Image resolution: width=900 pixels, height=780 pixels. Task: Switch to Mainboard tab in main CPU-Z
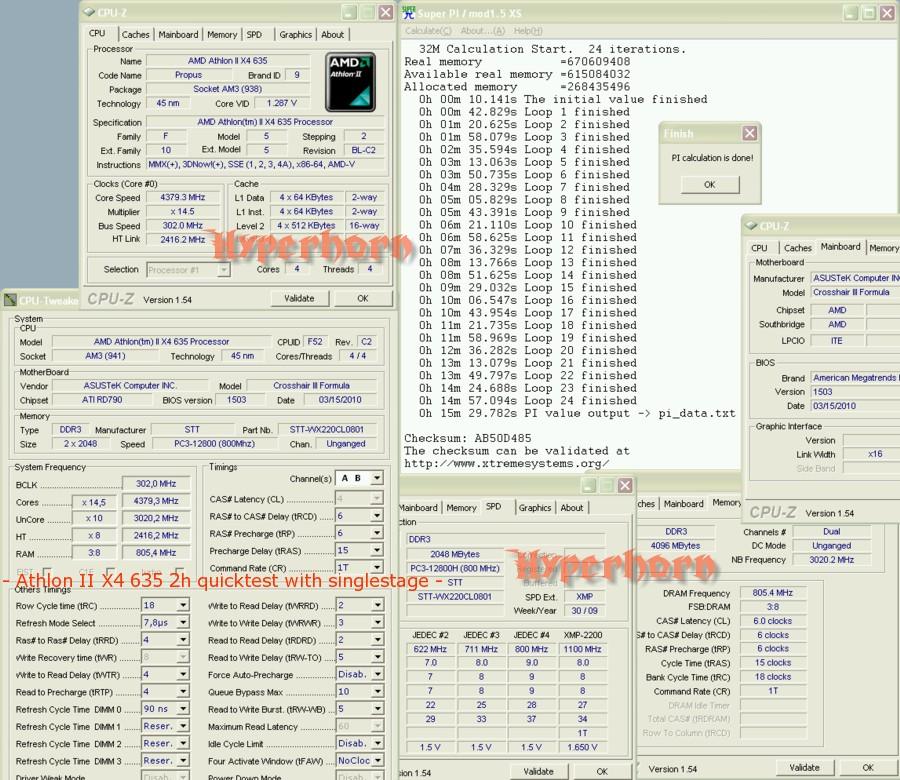coord(178,34)
